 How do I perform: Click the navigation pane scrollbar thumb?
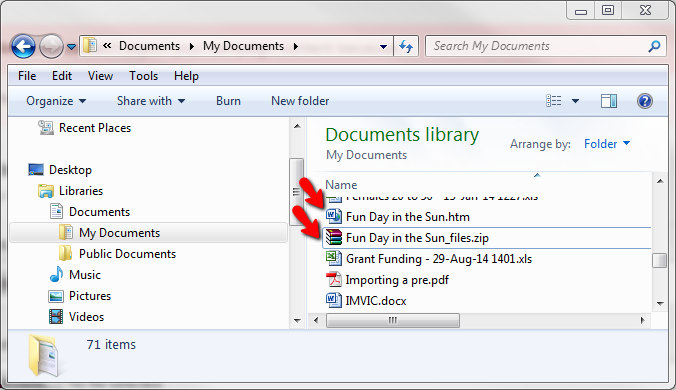[x=296, y=192]
